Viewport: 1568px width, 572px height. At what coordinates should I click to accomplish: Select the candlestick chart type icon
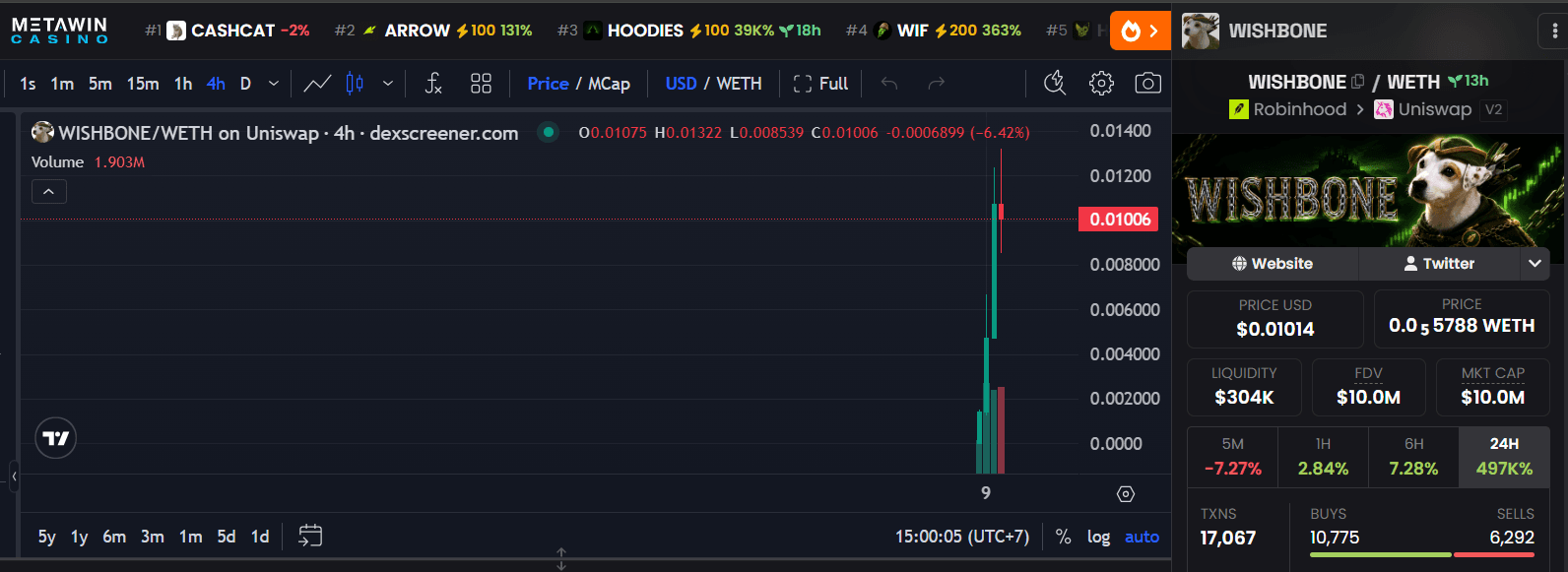(355, 84)
